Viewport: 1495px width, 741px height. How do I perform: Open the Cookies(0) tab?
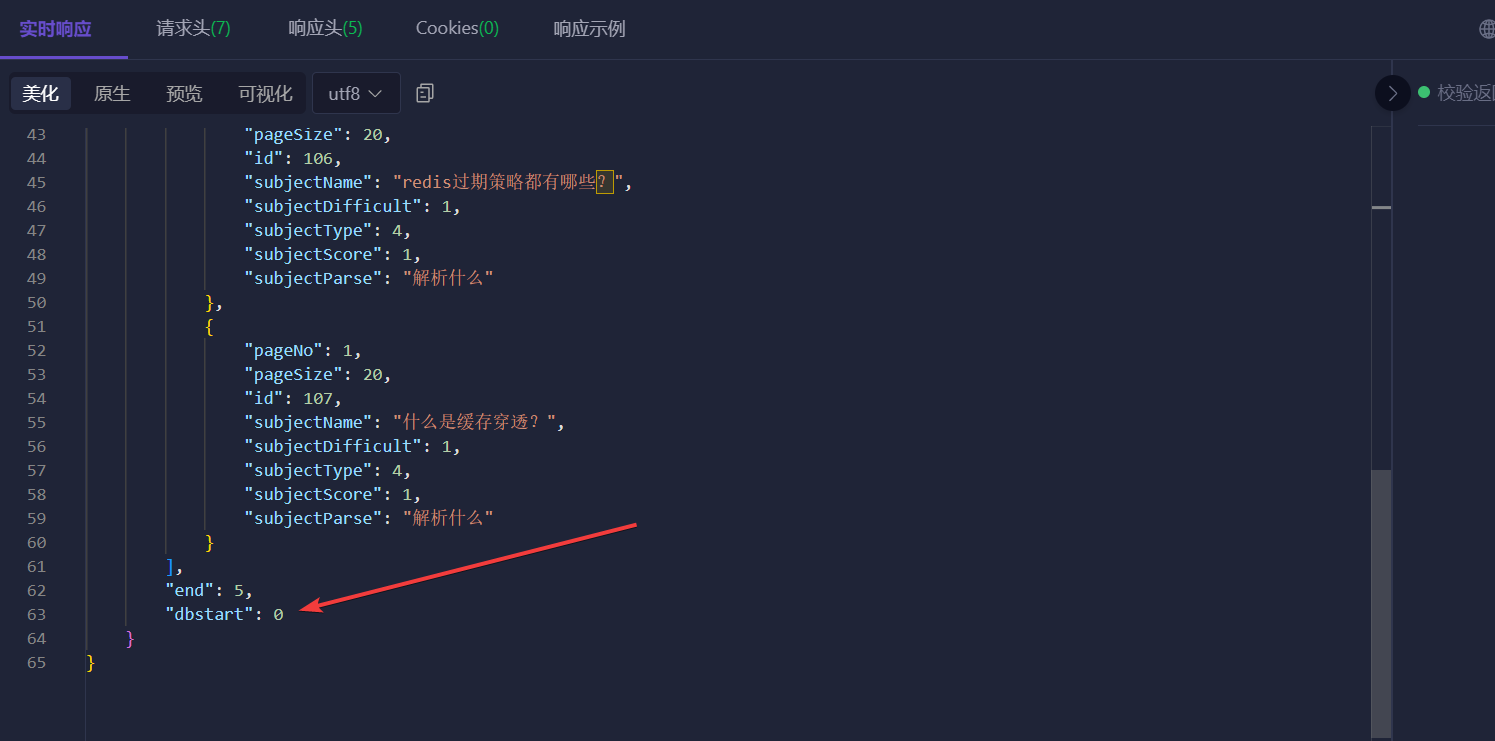[457, 28]
